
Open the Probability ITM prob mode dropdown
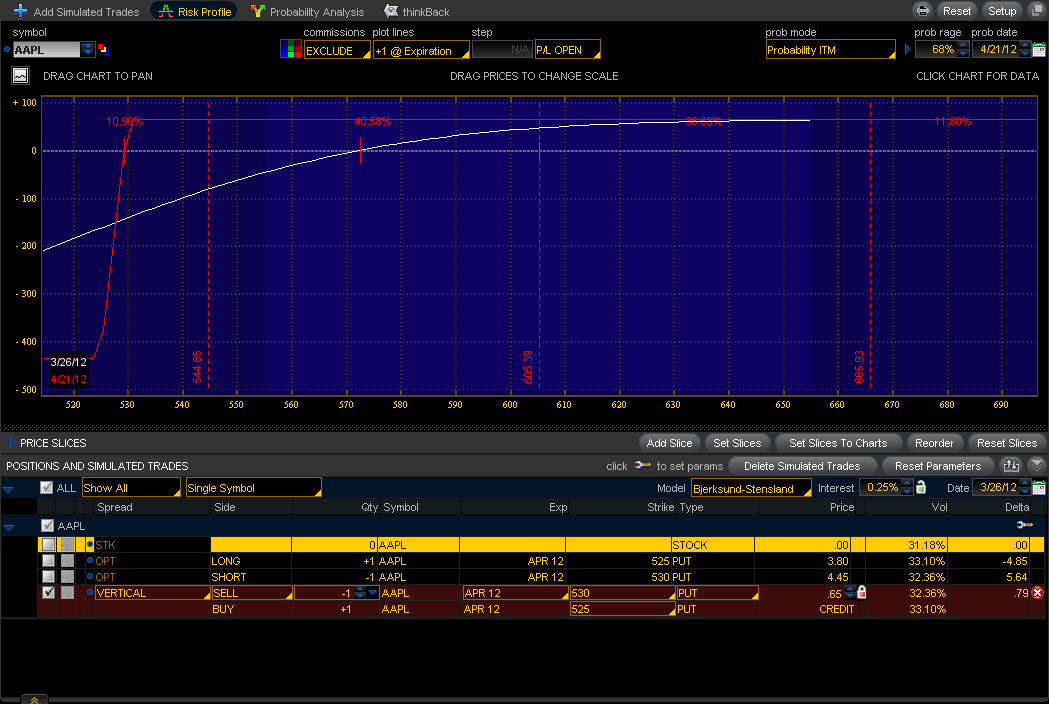click(830, 50)
